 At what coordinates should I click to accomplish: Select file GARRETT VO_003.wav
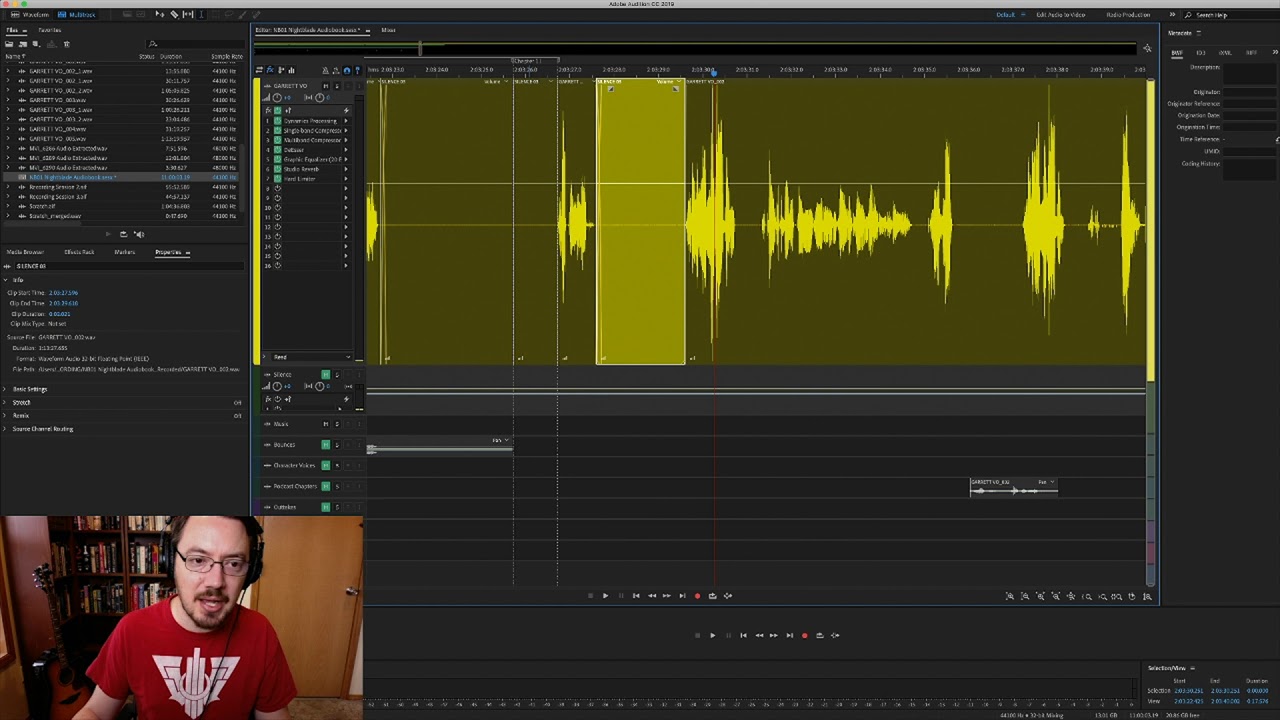(x=58, y=100)
